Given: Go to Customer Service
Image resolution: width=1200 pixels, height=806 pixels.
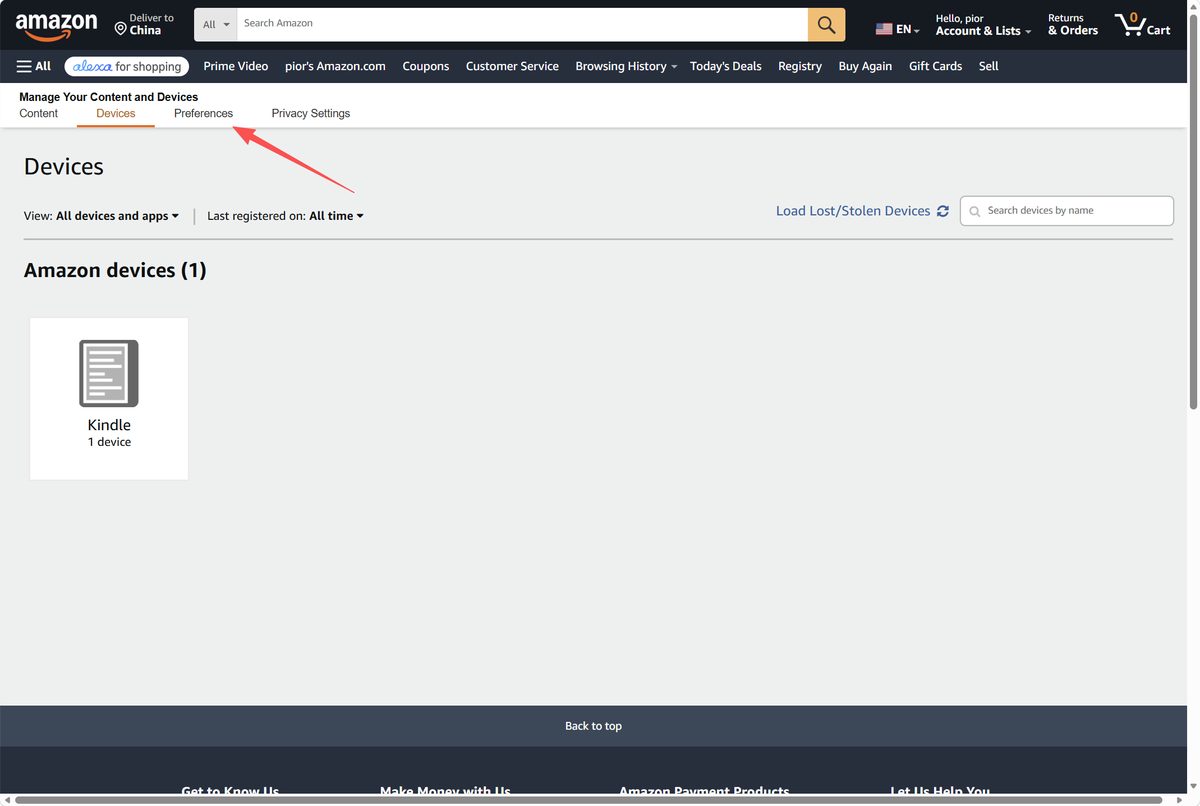Looking at the screenshot, I should 512,66.
